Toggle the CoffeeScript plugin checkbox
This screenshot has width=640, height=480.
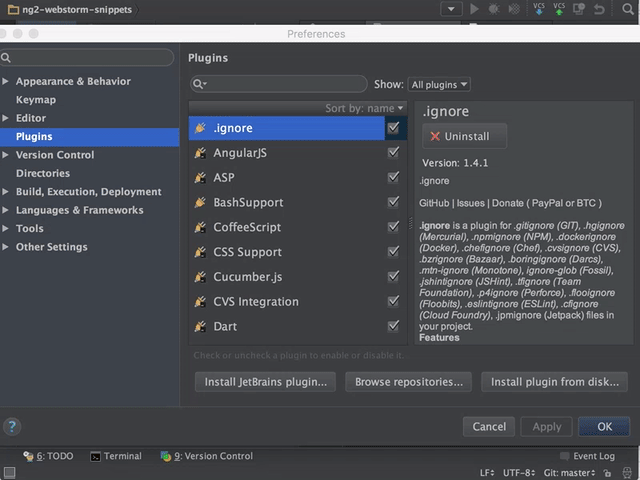(393, 227)
